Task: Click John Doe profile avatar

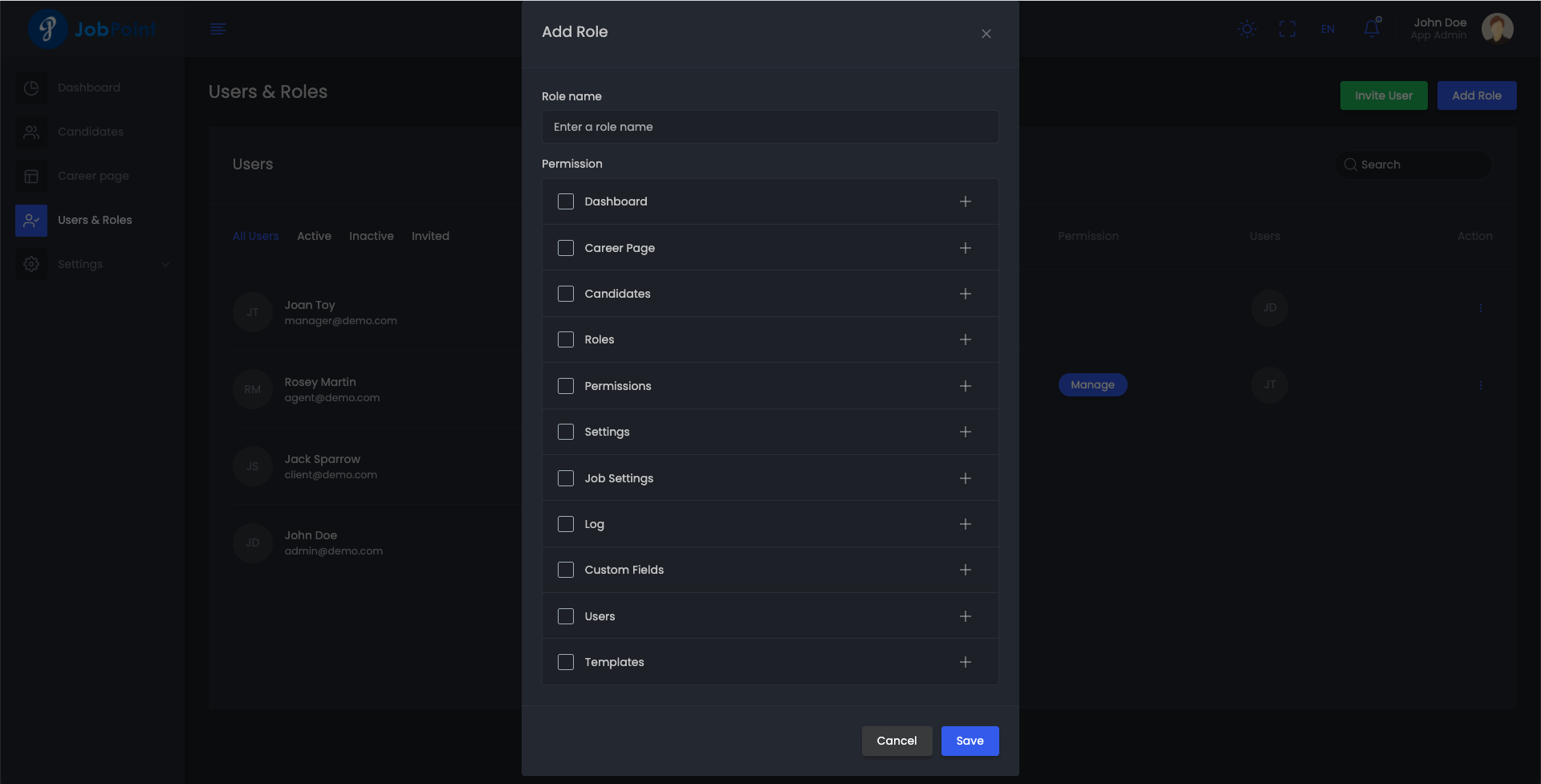Action: click(x=1497, y=29)
